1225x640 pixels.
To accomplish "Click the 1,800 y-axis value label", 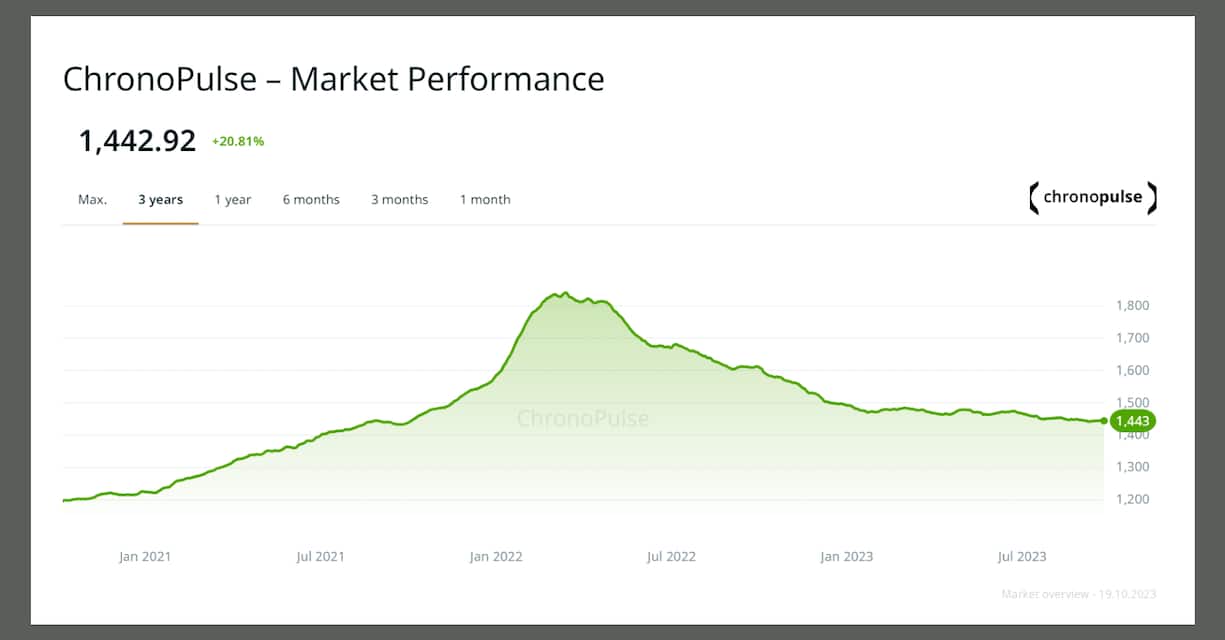I will (1132, 306).
